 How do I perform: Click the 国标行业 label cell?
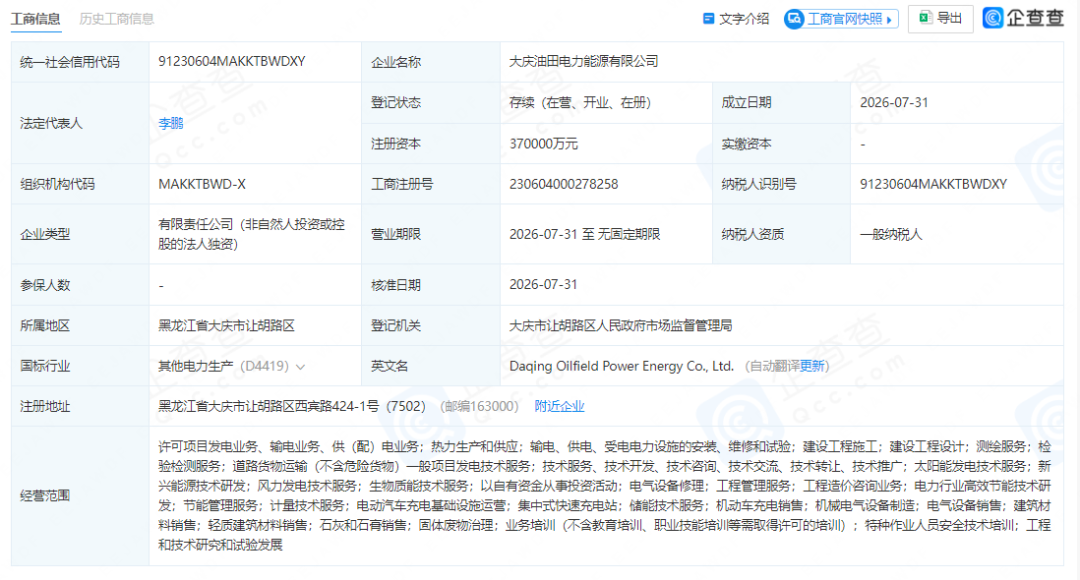80,366
